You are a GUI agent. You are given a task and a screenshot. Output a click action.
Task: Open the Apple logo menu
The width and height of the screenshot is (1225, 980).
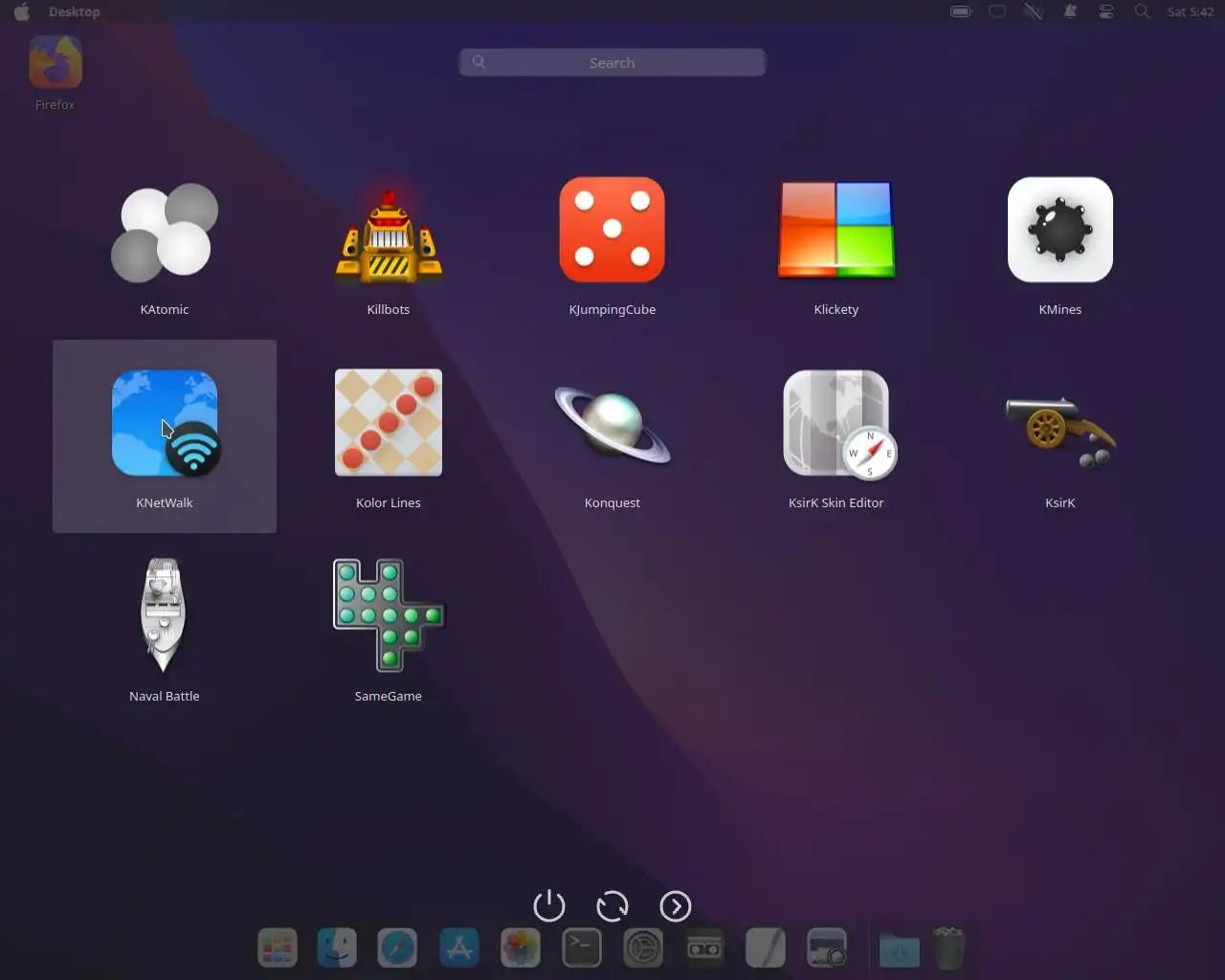pos(21,11)
